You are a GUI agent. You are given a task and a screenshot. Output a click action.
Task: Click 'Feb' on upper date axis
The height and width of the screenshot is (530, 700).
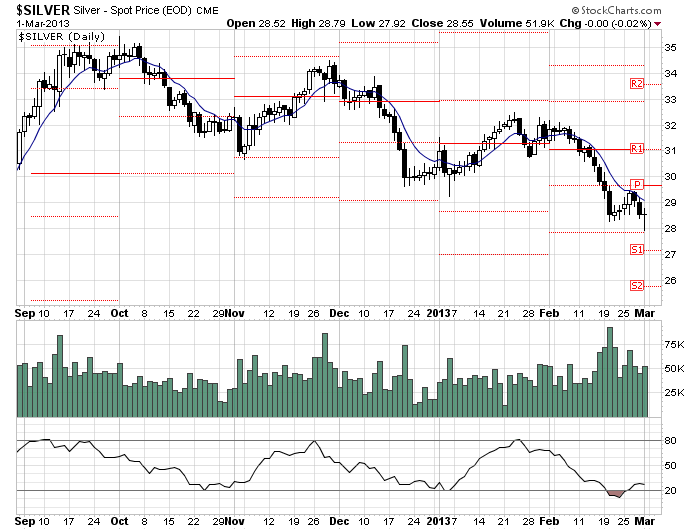coord(549,313)
